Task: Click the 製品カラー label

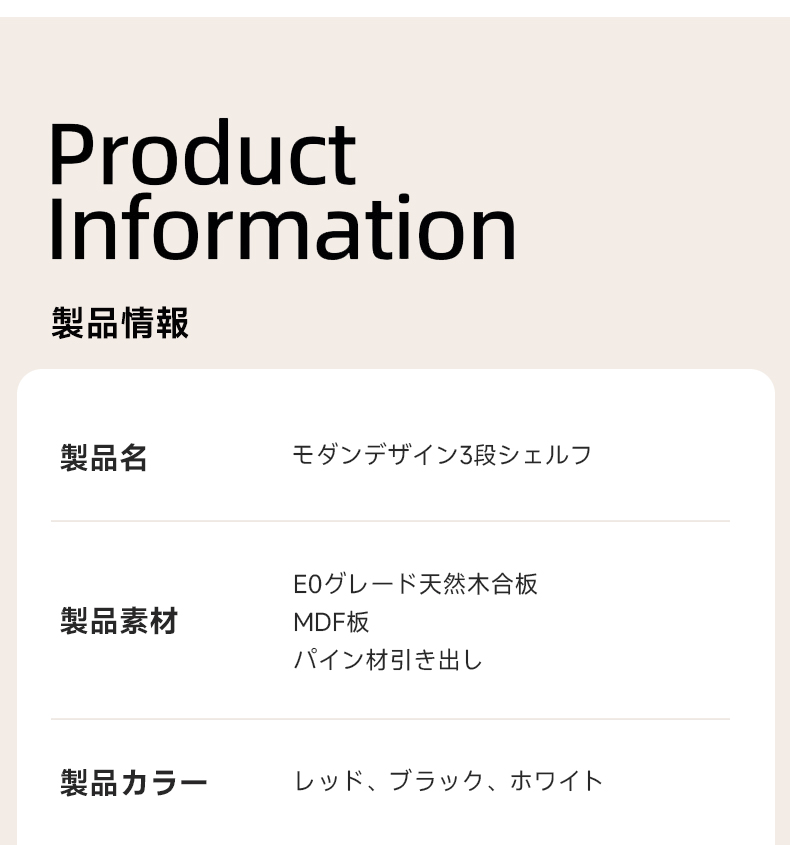Action: pyautogui.click(x=134, y=782)
